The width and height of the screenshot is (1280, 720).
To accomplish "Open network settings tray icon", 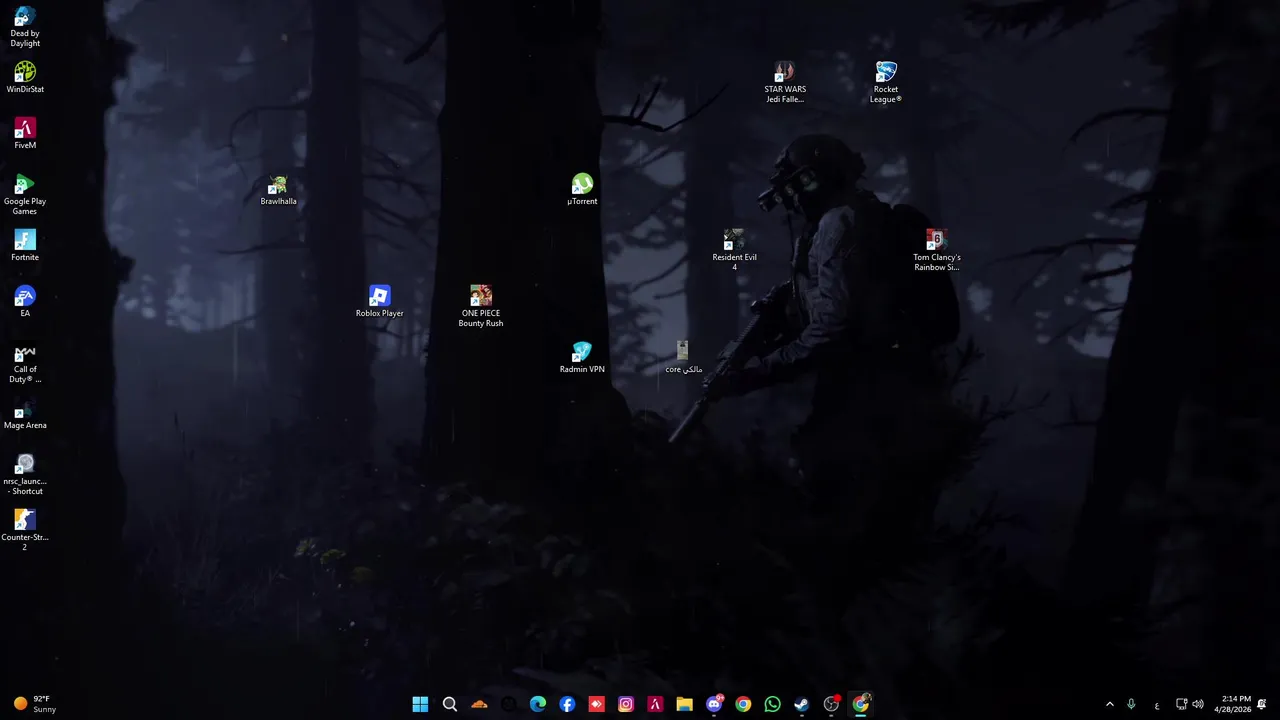I will (x=1181, y=704).
